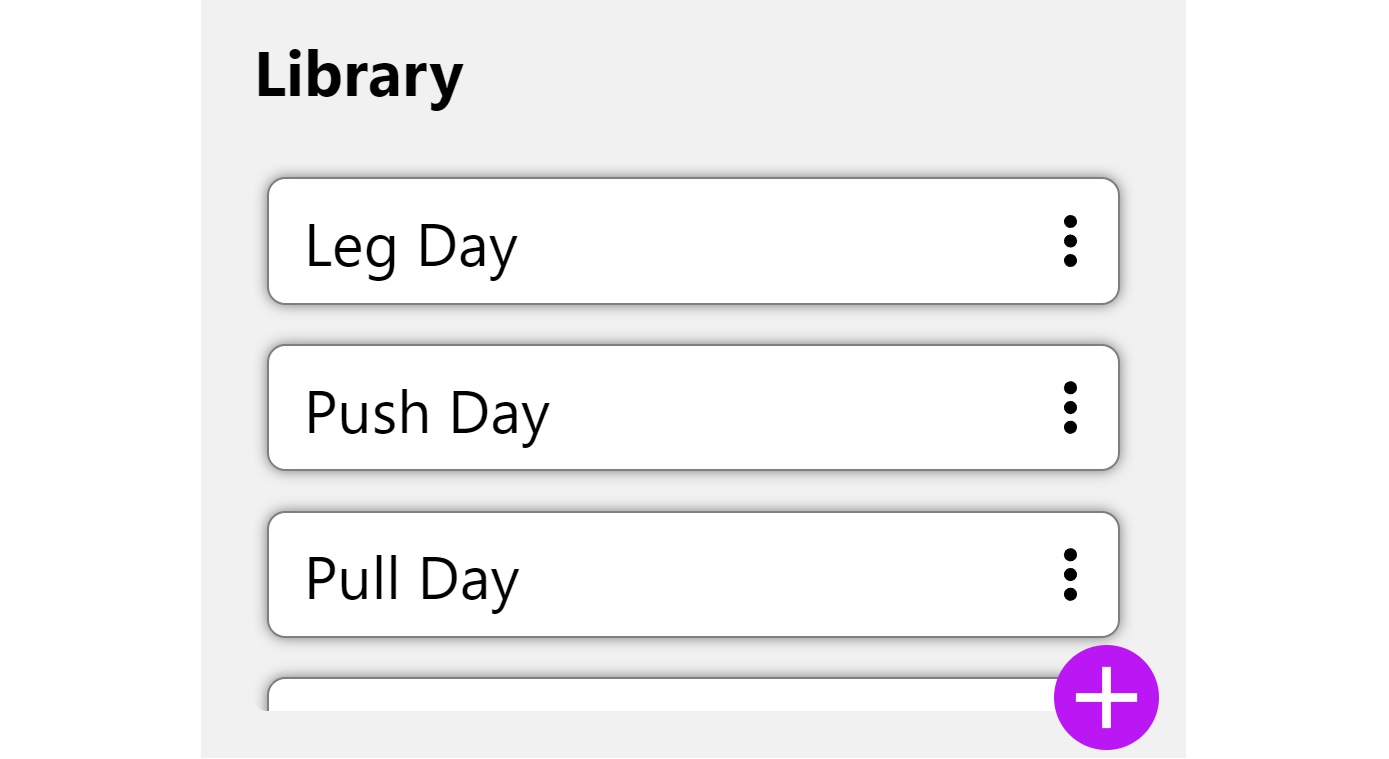The width and height of the screenshot is (1389, 759).
Task: Select the empty area inside Leg Day card
Action: (x=785, y=241)
